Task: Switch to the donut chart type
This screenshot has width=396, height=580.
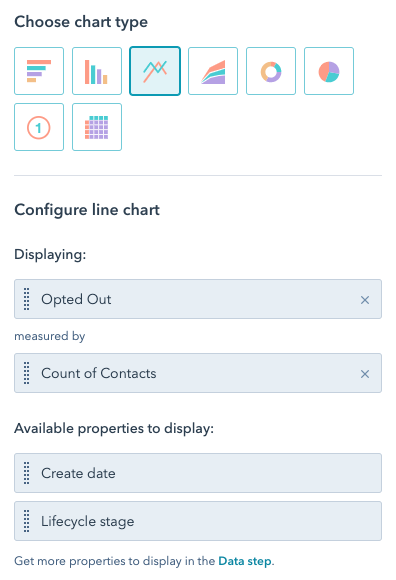Action: [271, 71]
